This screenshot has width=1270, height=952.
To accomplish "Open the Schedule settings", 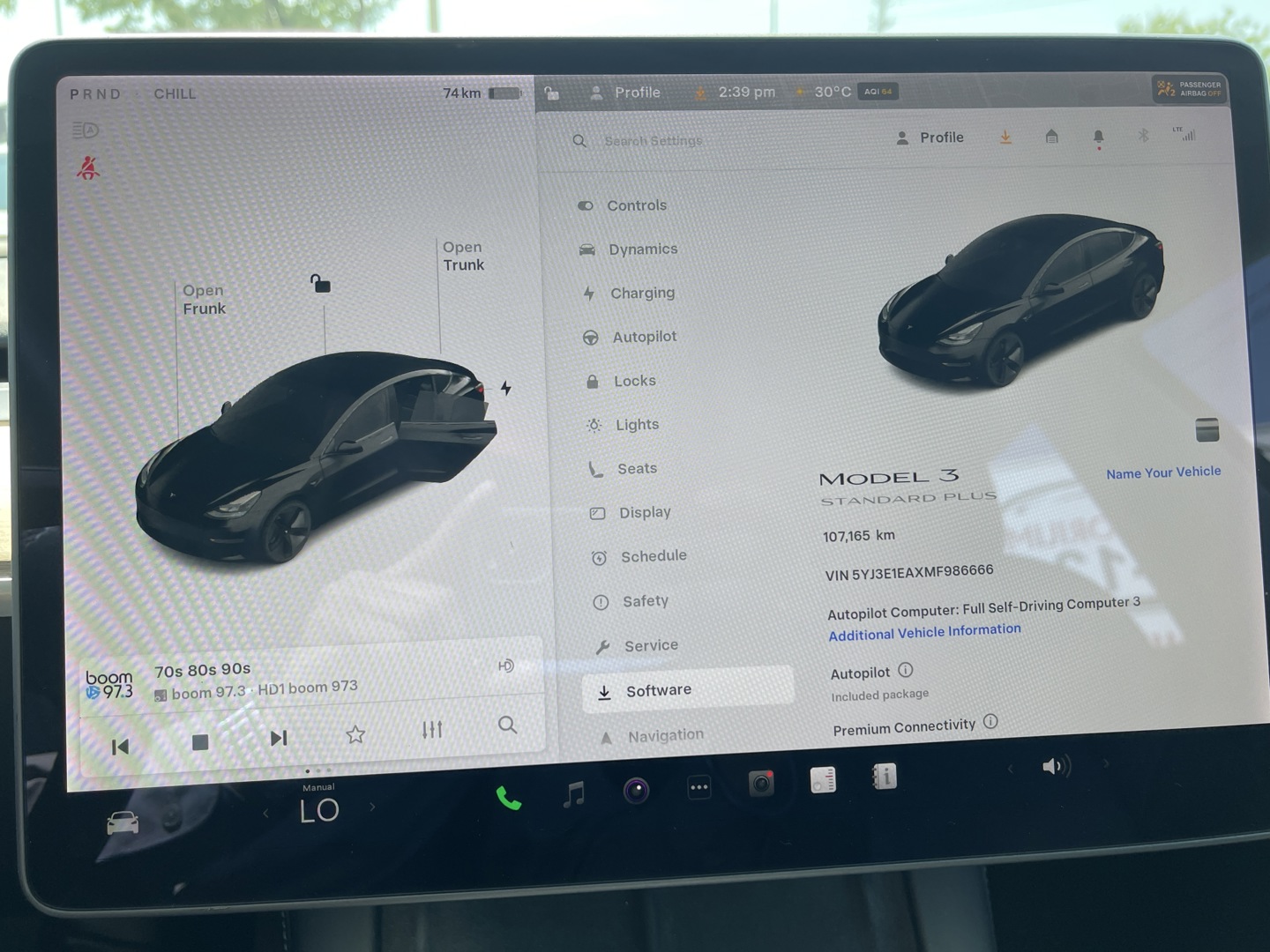I will (x=639, y=557).
